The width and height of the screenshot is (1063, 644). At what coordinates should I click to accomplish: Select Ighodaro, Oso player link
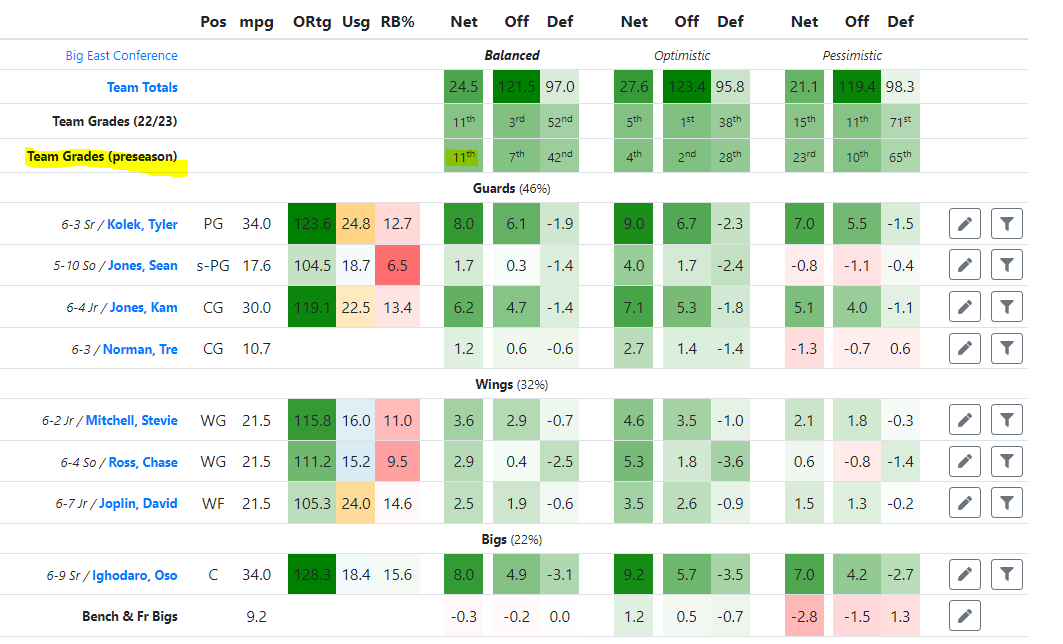(135, 576)
